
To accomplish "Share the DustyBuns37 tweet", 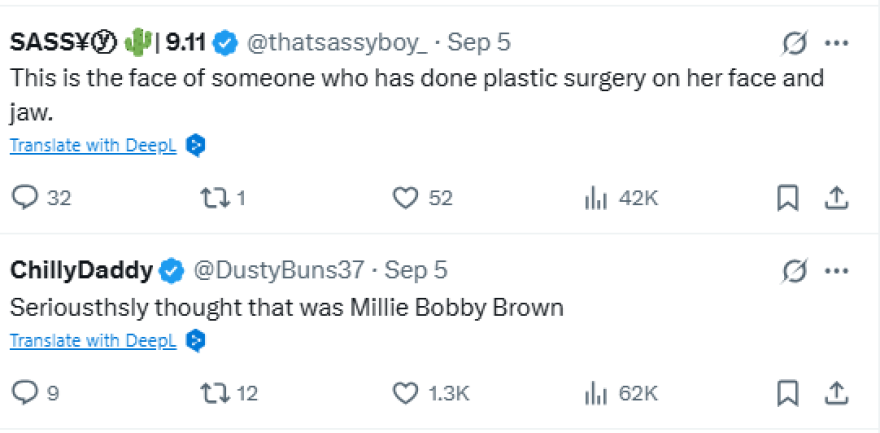I will tap(837, 393).
